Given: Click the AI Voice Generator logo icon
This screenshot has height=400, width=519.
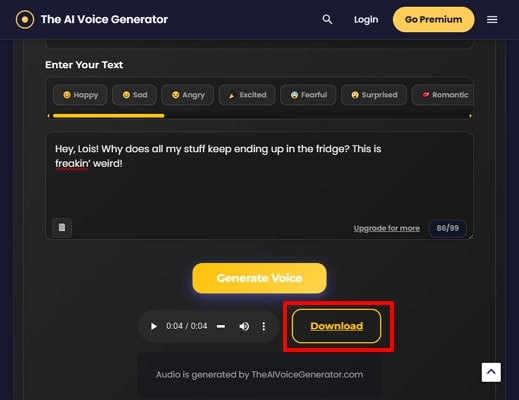Looking at the screenshot, I should (25, 20).
